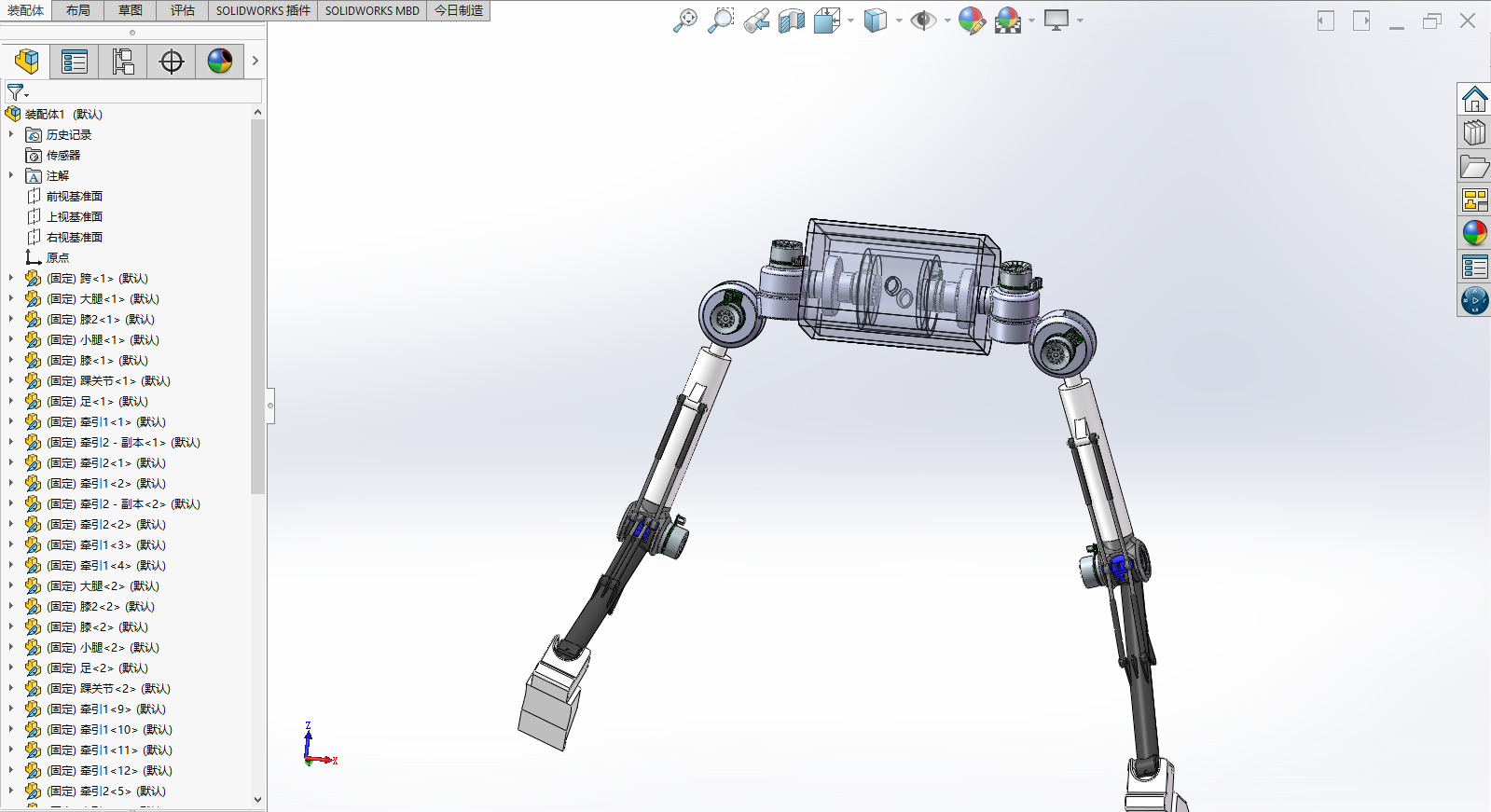Switch to the DimXpertManager crosshair tab
1491x812 pixels.
(x=172, y=62)
